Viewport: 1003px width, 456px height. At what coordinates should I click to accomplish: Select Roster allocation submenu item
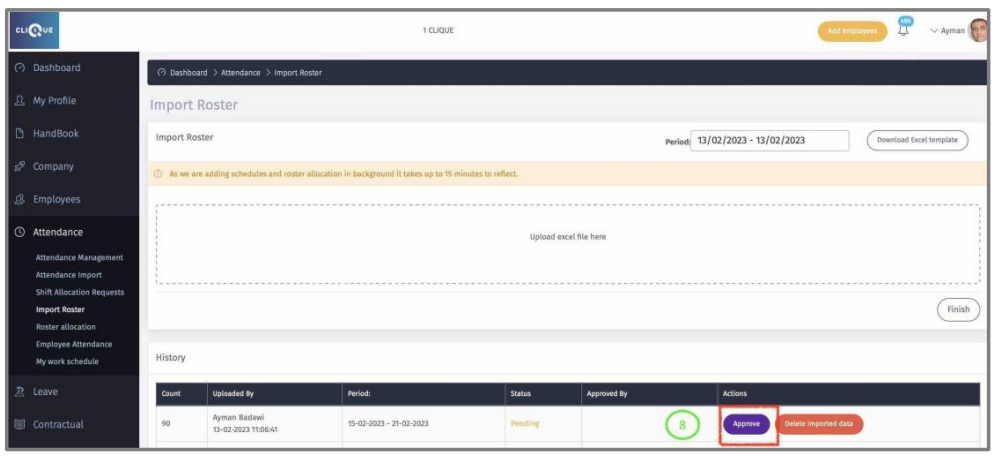coord(66,327)
